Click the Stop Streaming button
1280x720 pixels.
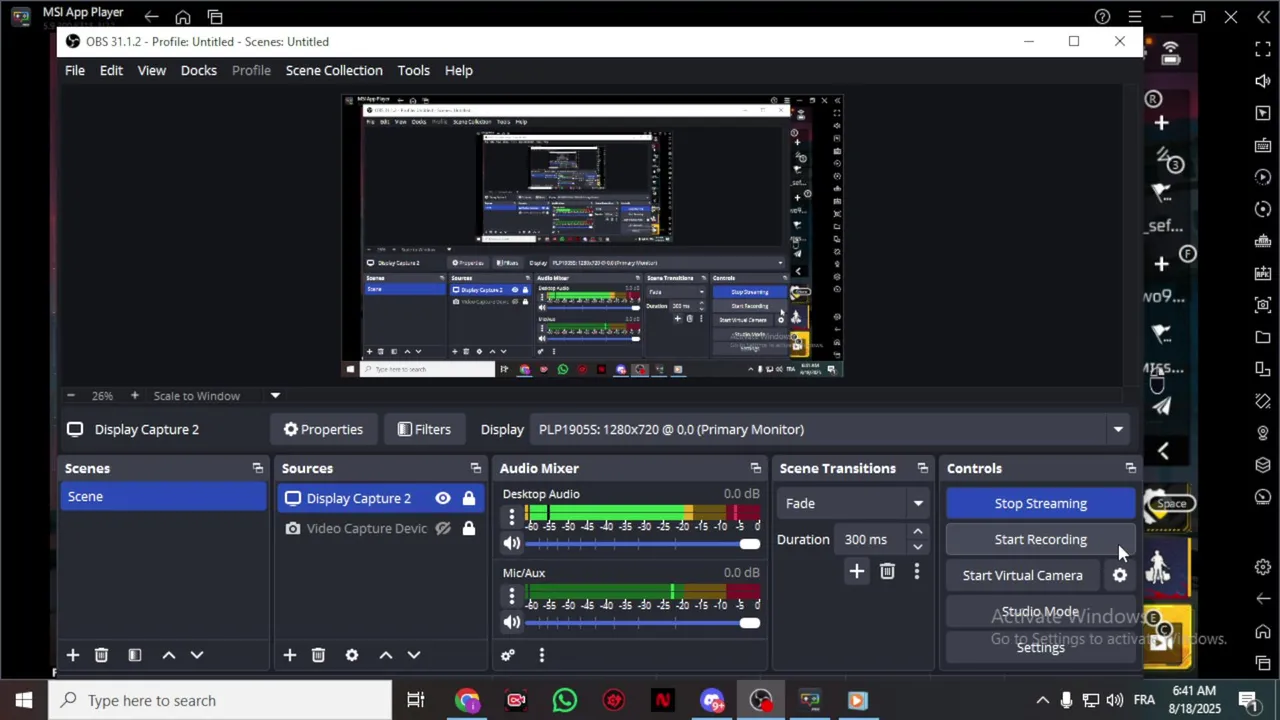1040,503
